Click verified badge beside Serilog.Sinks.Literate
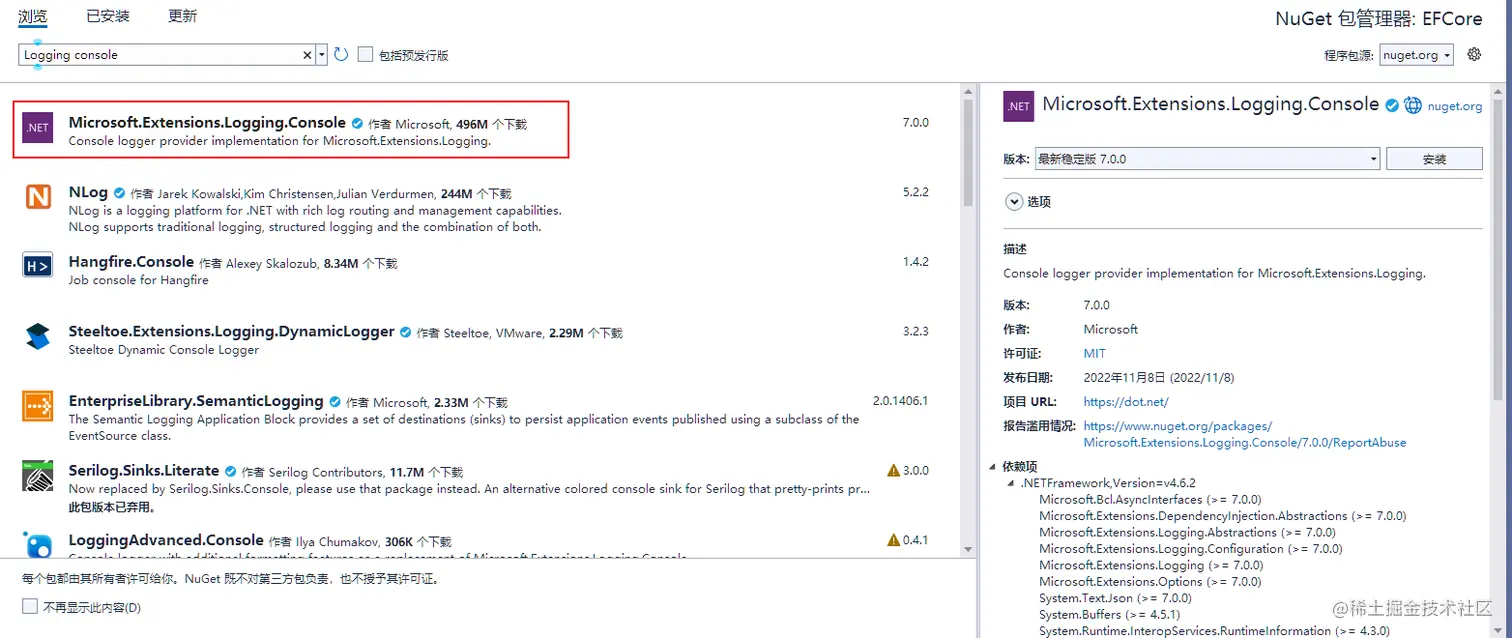The width and height of the screenshot is (1512, 638). pyautogui.click(x=231, y=471)
